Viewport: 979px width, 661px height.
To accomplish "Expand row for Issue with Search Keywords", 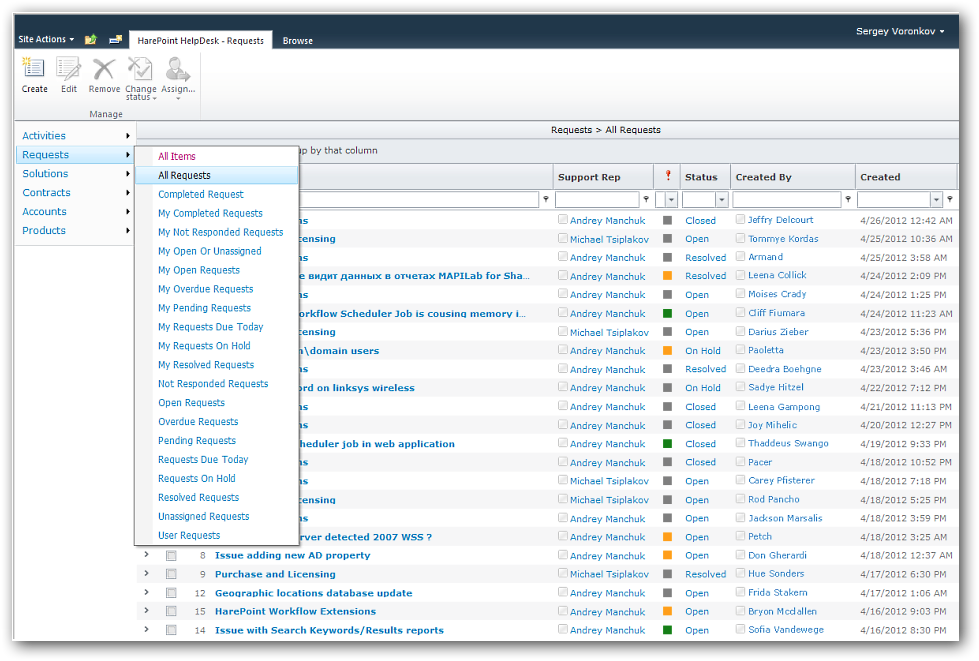I will (146, 629).
